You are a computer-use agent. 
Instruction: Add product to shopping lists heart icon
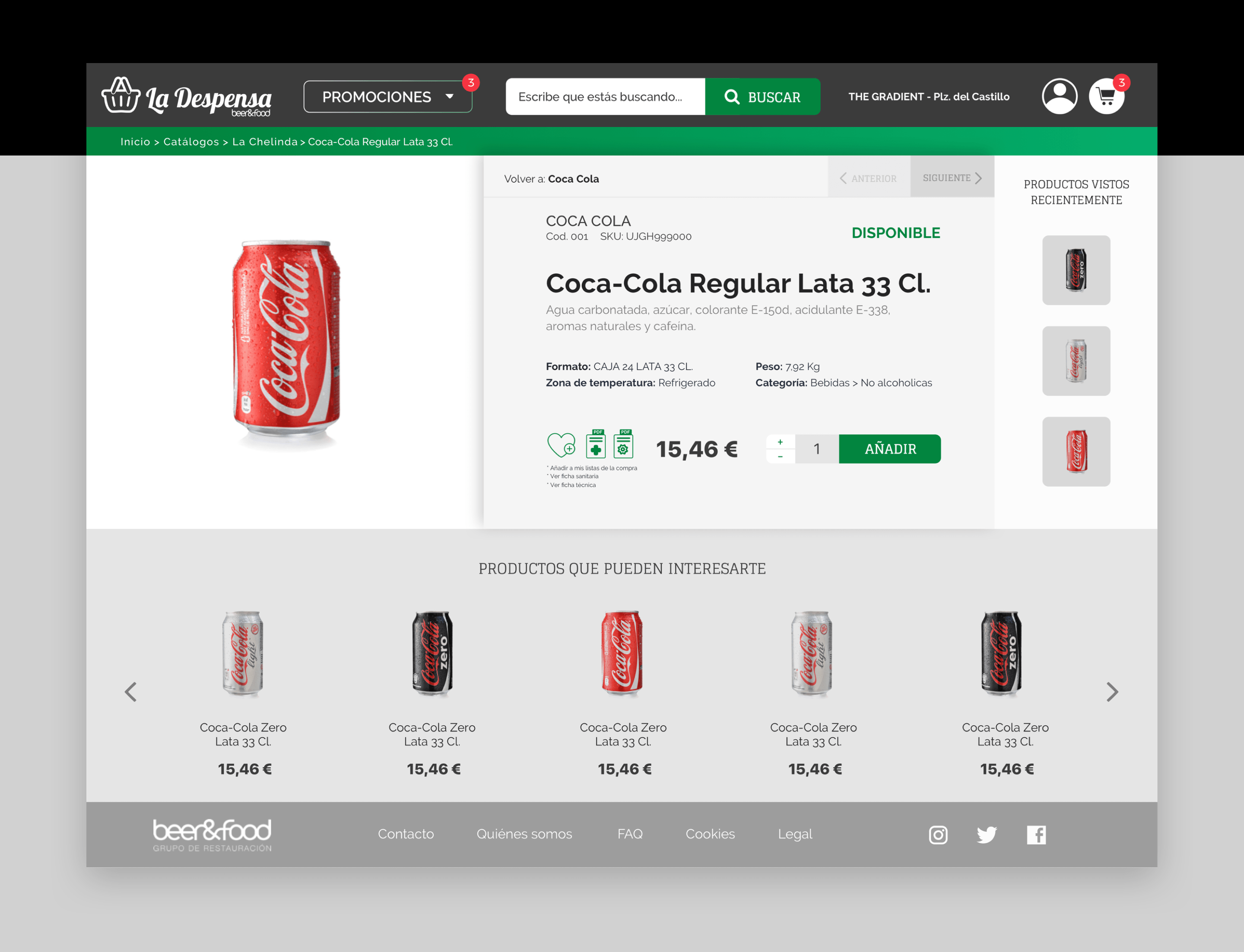click(561, 444)
